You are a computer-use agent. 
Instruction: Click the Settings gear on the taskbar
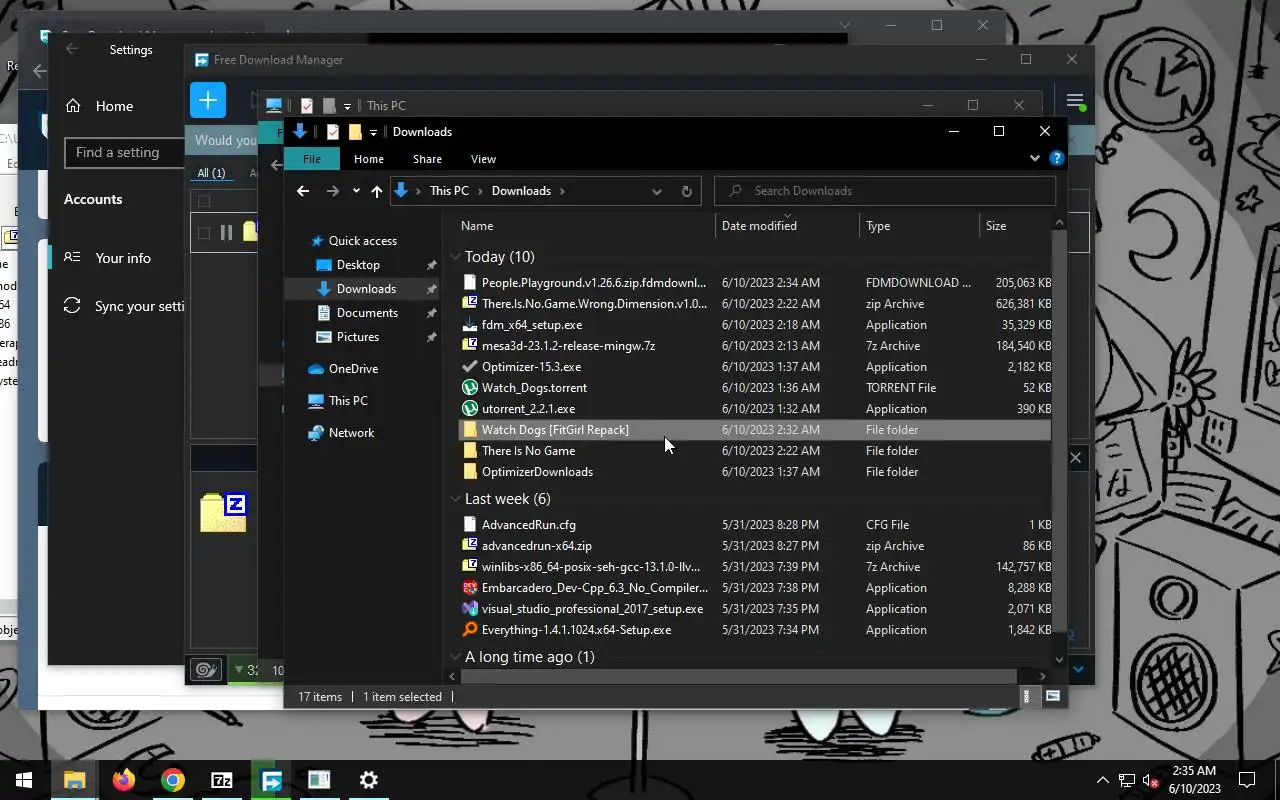[x=369, y=780]
